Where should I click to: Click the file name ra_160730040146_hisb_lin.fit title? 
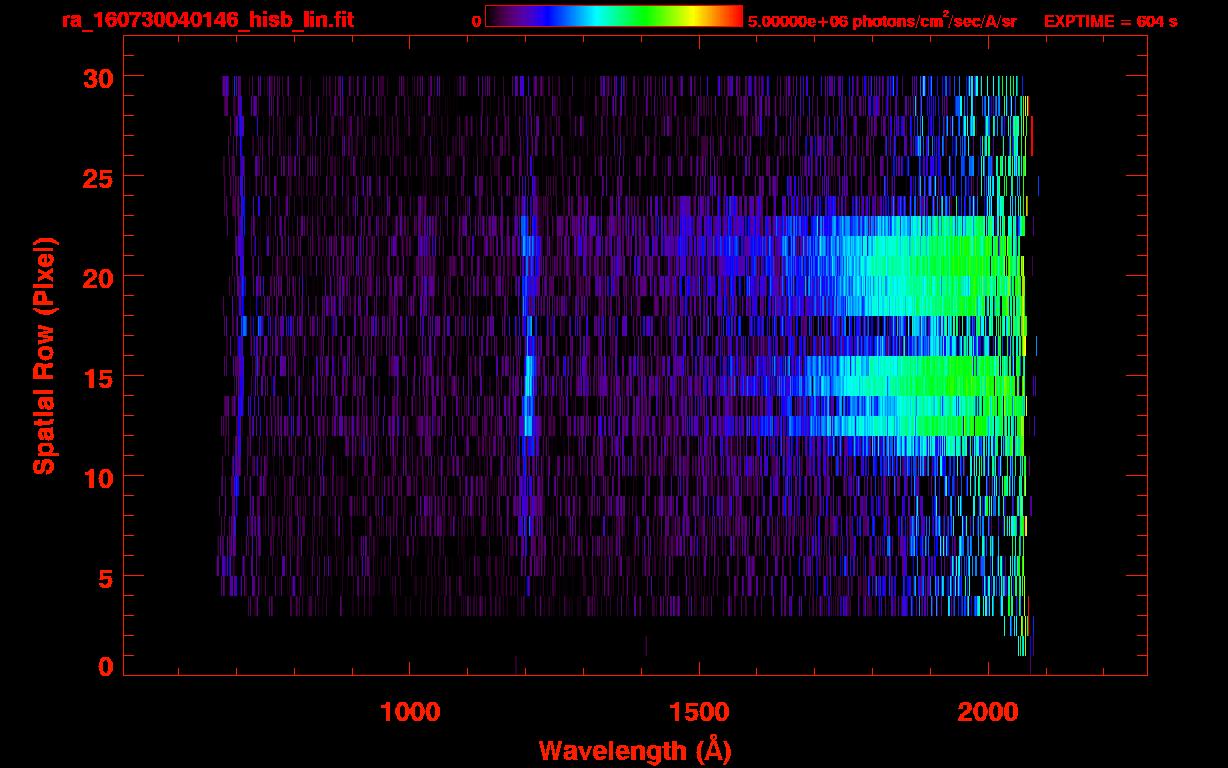click(x=207, y=20)
